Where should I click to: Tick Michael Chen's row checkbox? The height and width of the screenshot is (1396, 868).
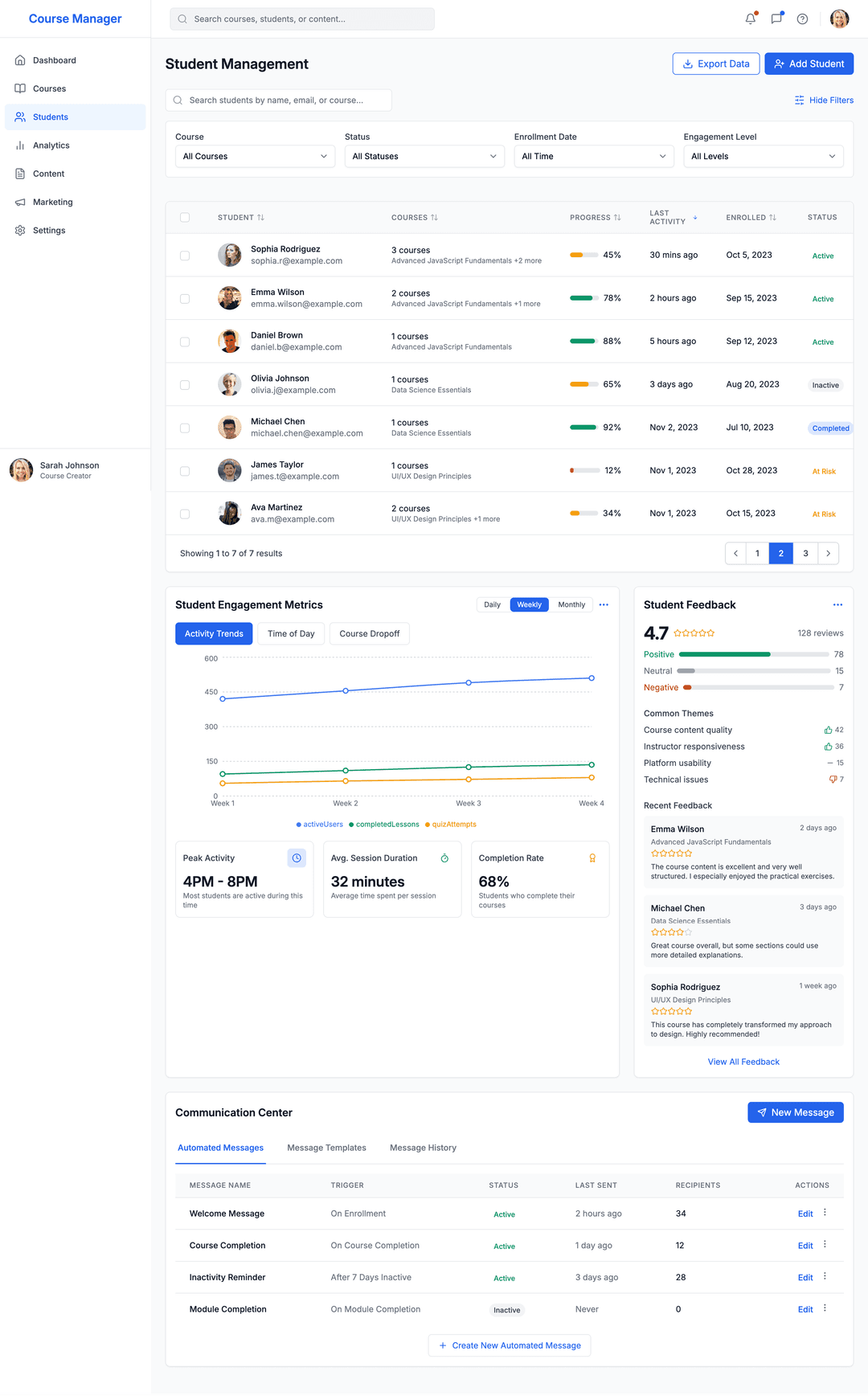click(185, 428)
